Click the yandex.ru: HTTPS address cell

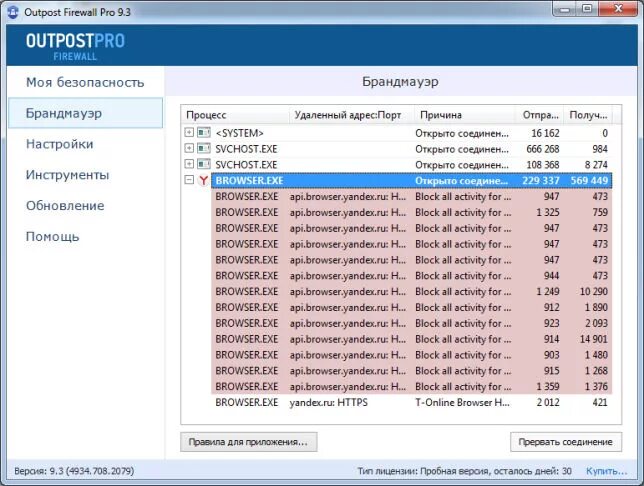(329, 403)
